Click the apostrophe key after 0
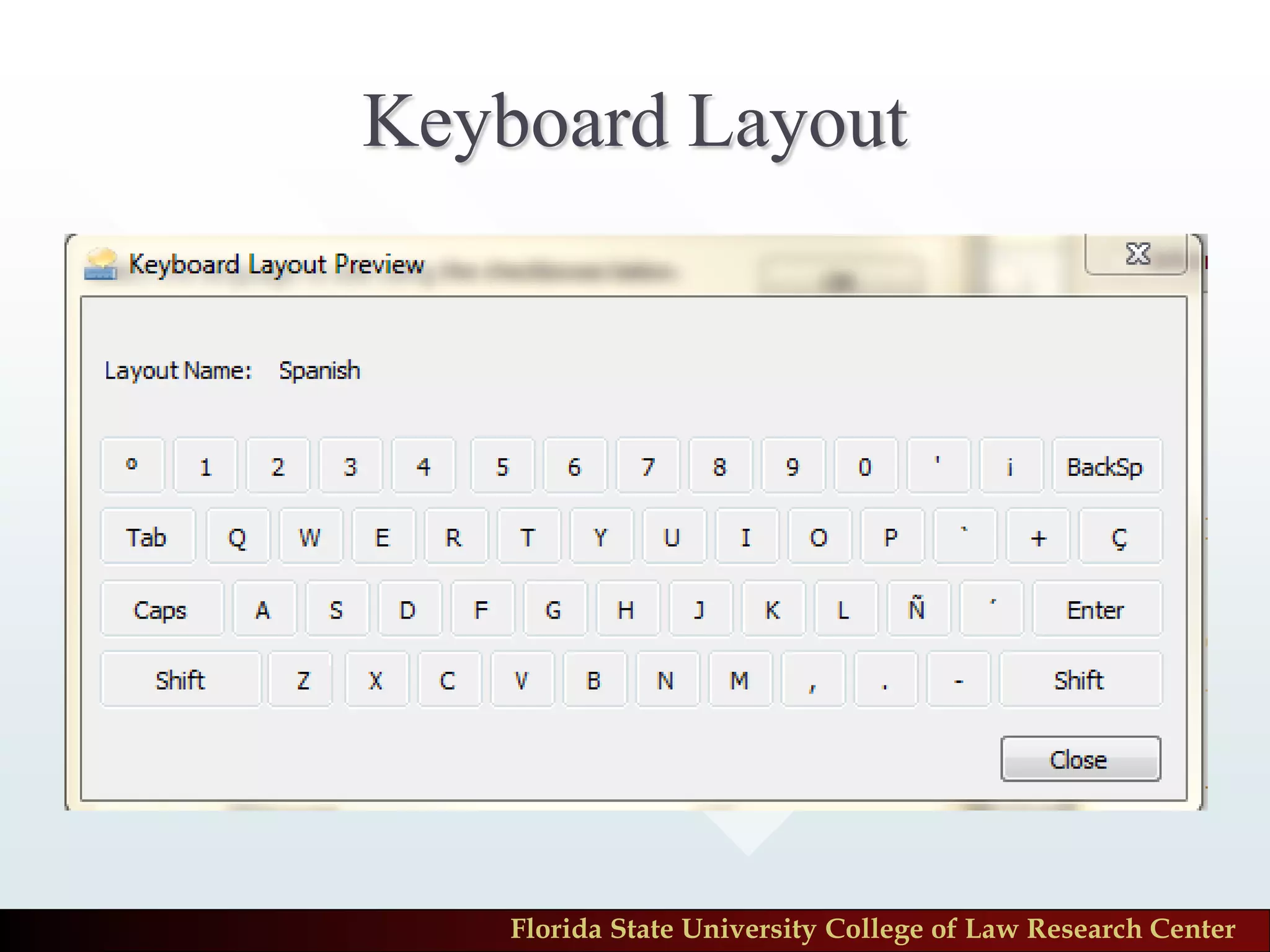1270x952 pixels. pos(938,466)
